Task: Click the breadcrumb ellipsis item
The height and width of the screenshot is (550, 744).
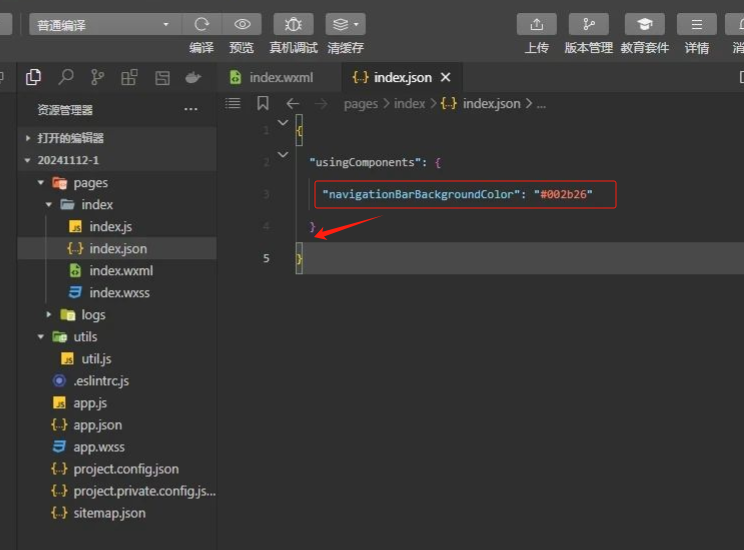Action: tap(541, 105)
